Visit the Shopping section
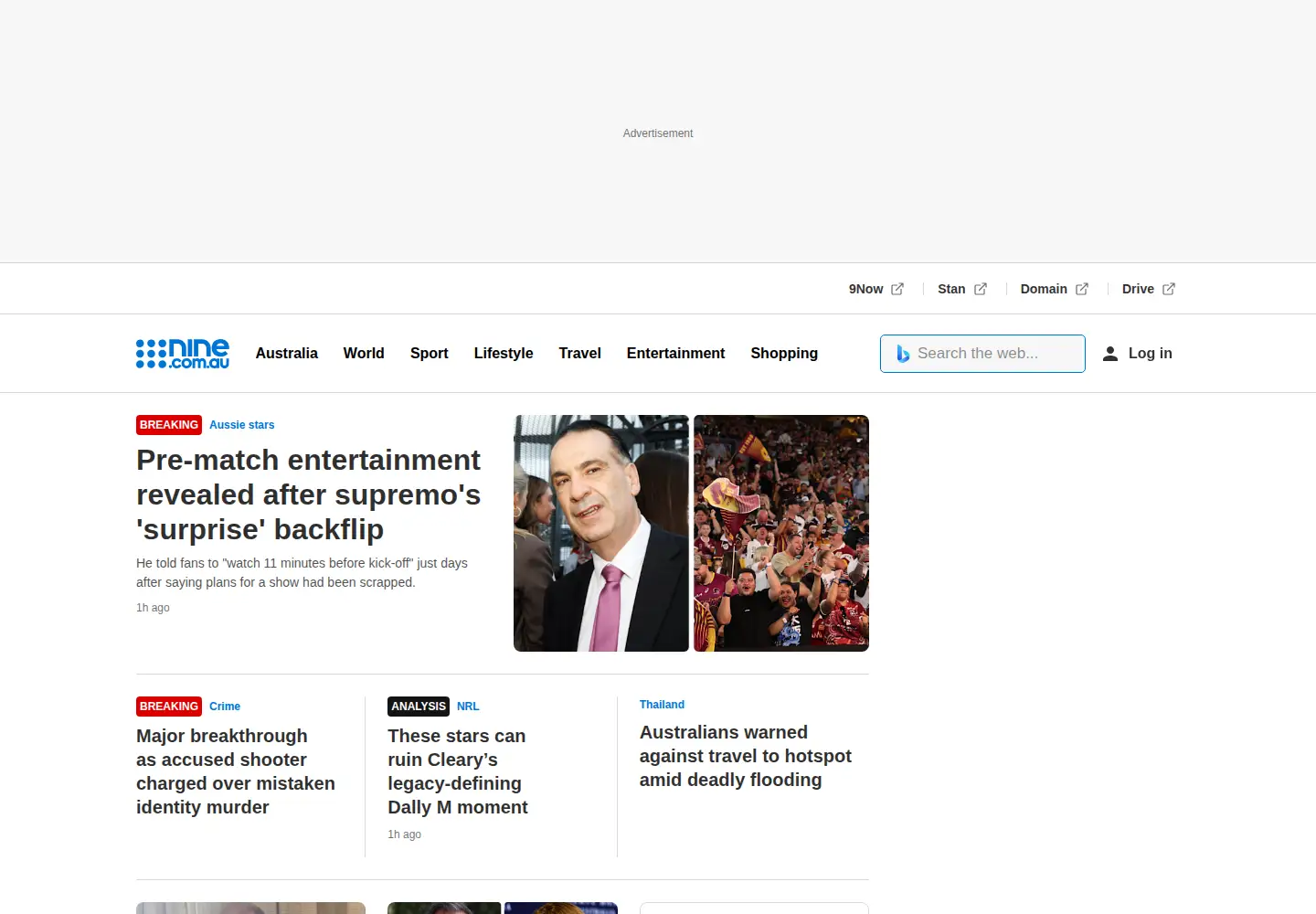The height and width of the screenshot is (914, 1316). [x=784, y=353]
